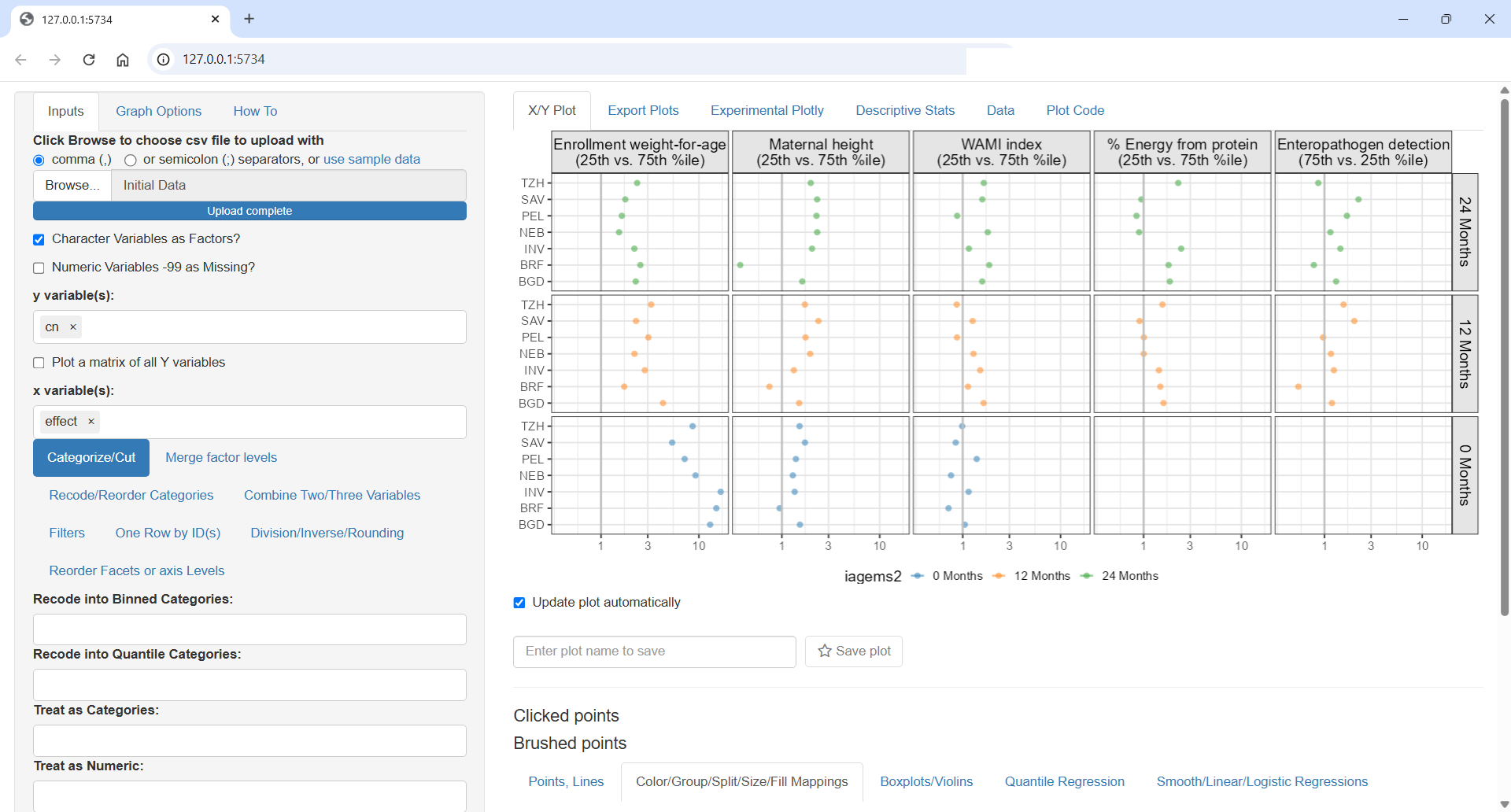Switch to the Graph Options tab
The width and height of the screenshot is (1511, 812).
(x=158, y=112)
